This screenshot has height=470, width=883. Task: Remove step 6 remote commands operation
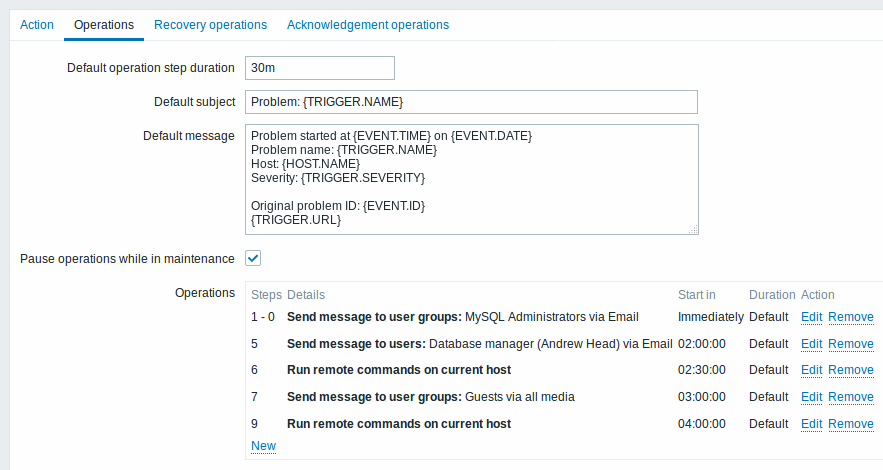coord(851,370)
